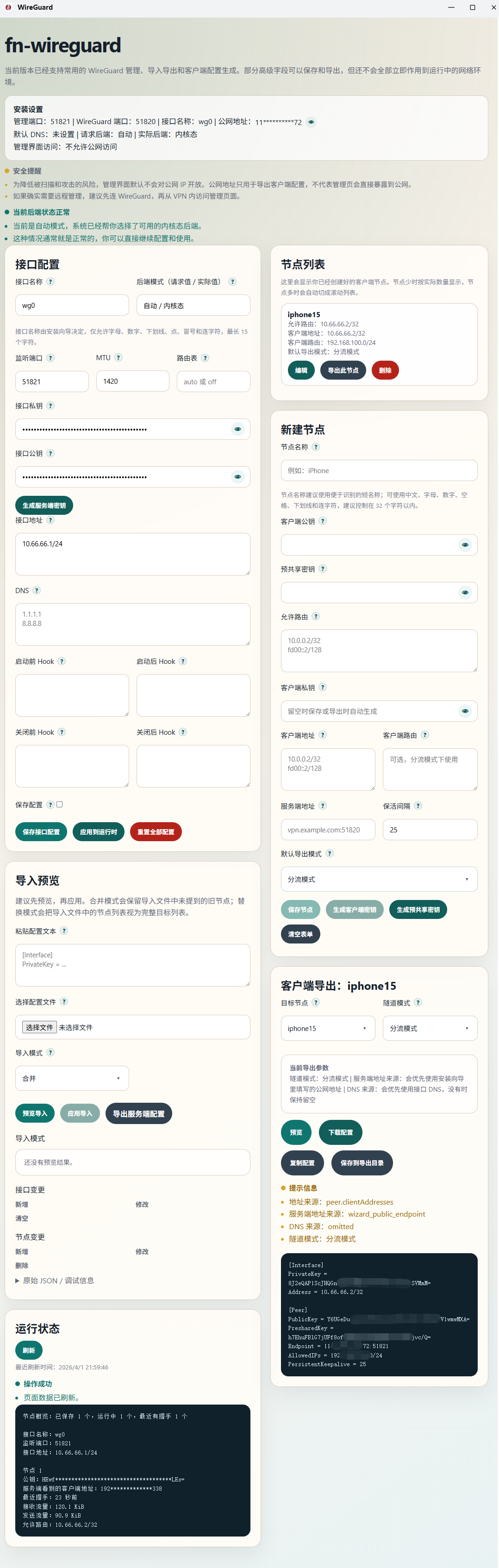Show the 接口公钥 value
The height and width of the screenshot is (1568, 499).
237,477
